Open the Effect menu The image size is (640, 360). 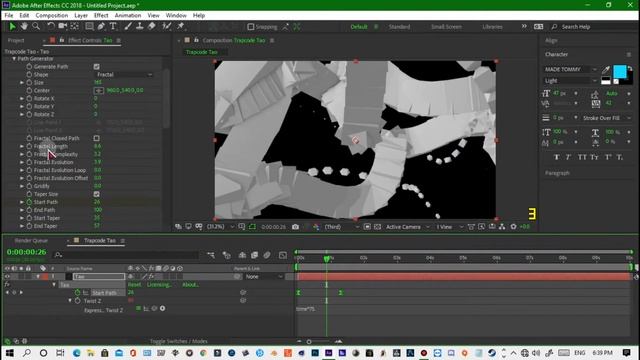pos(101,16)
